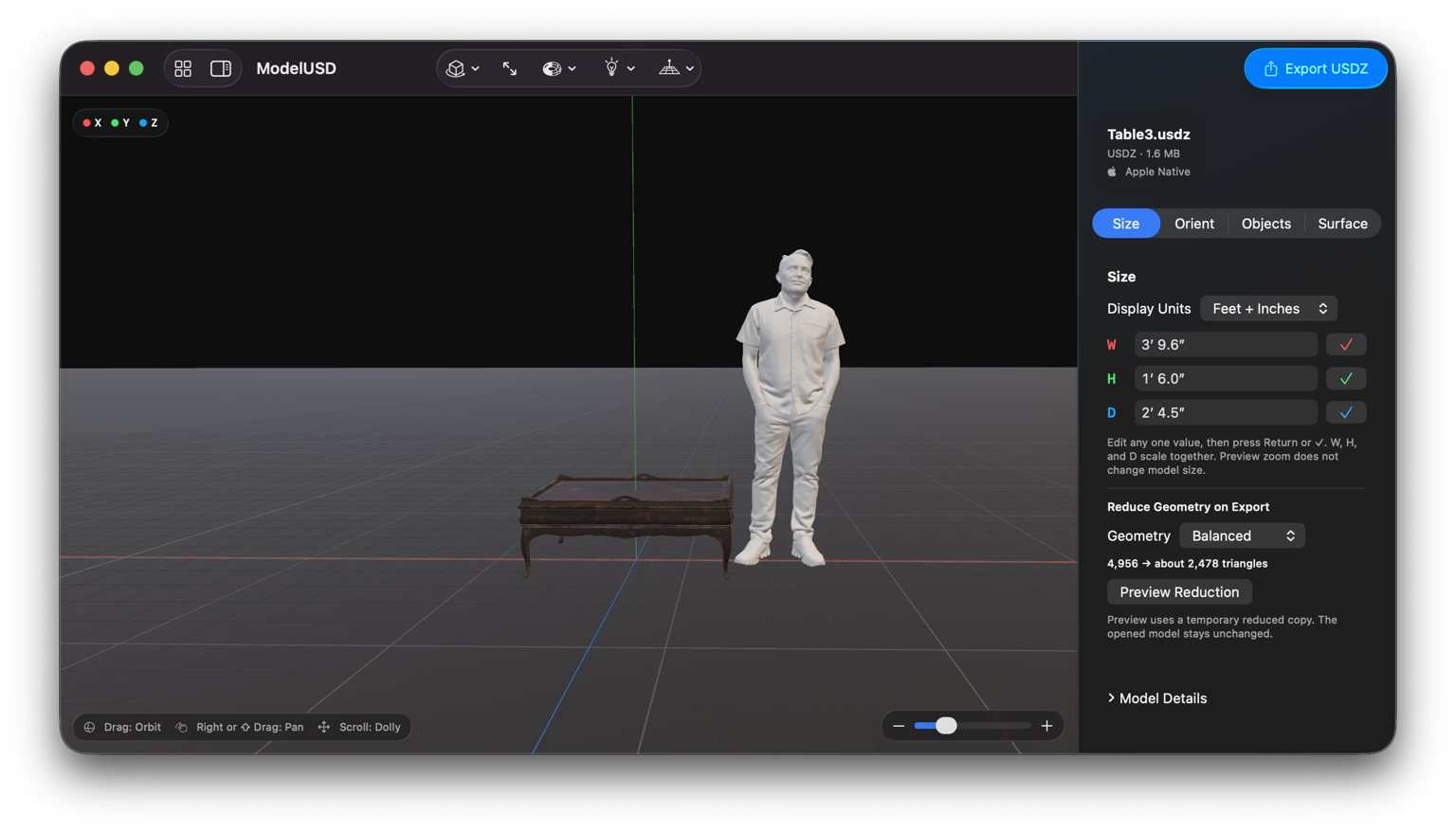
Task: Click the blue Z axis legend dot
Action: point(143,123)
